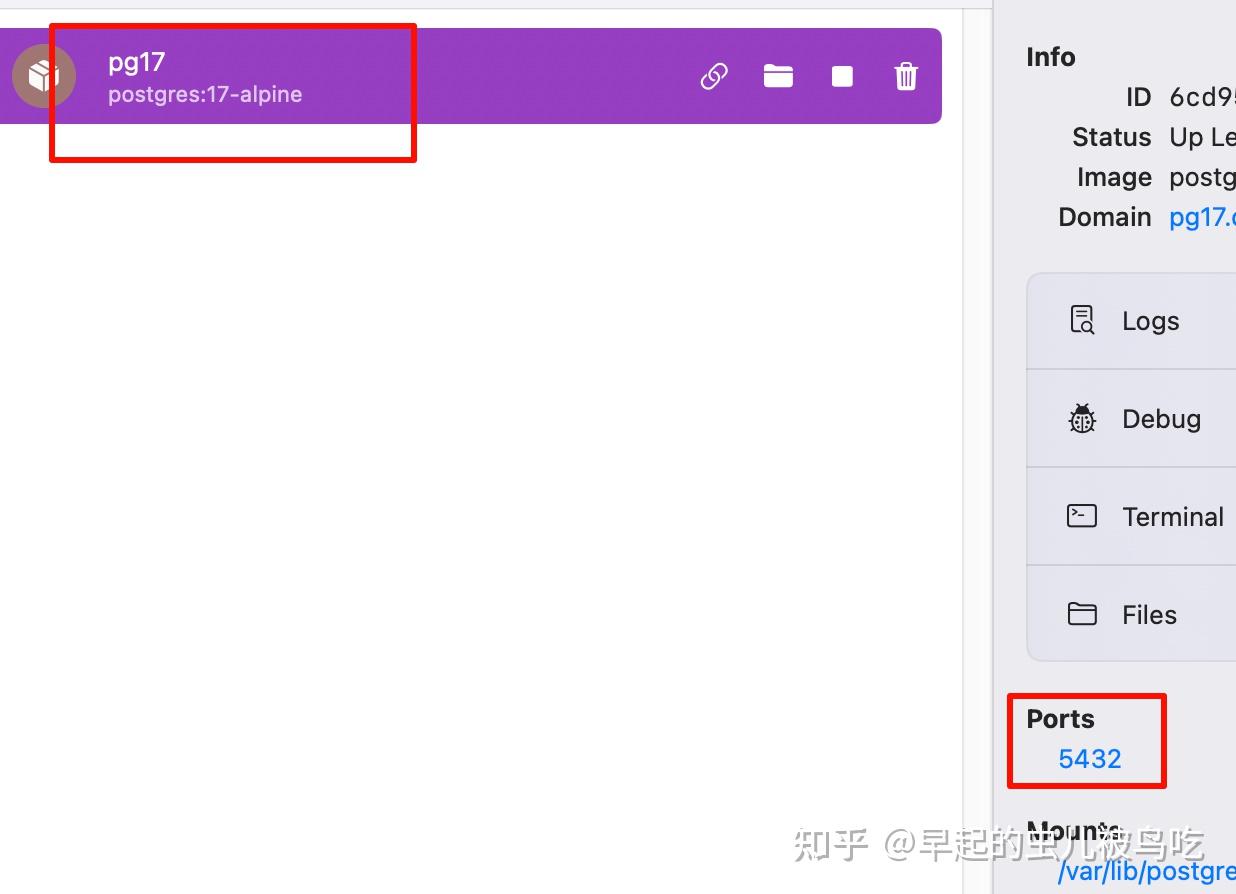The height and width of the screenshot is (894, 1236).
Task: Browse Files of the pg17 container
Action: pyautogui.click(x=1148, y=614)
